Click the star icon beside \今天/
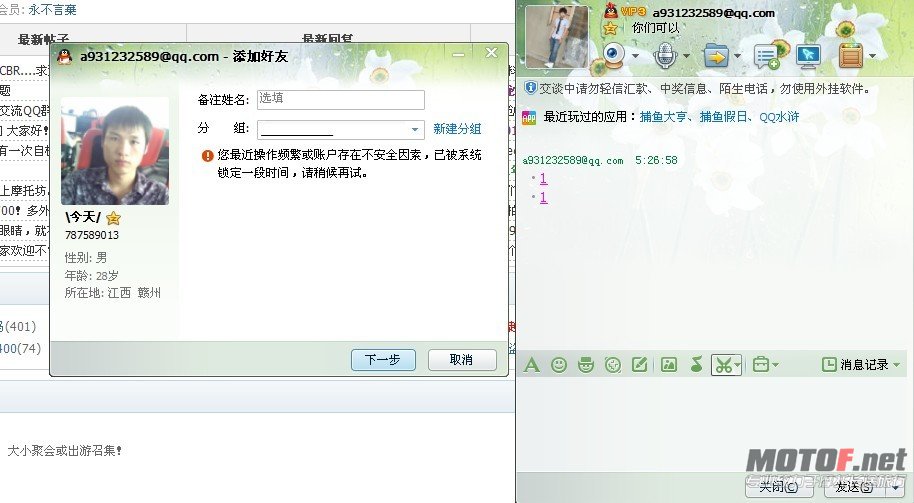The height and width of the screenshot is (503, 914). pos(113,218)
